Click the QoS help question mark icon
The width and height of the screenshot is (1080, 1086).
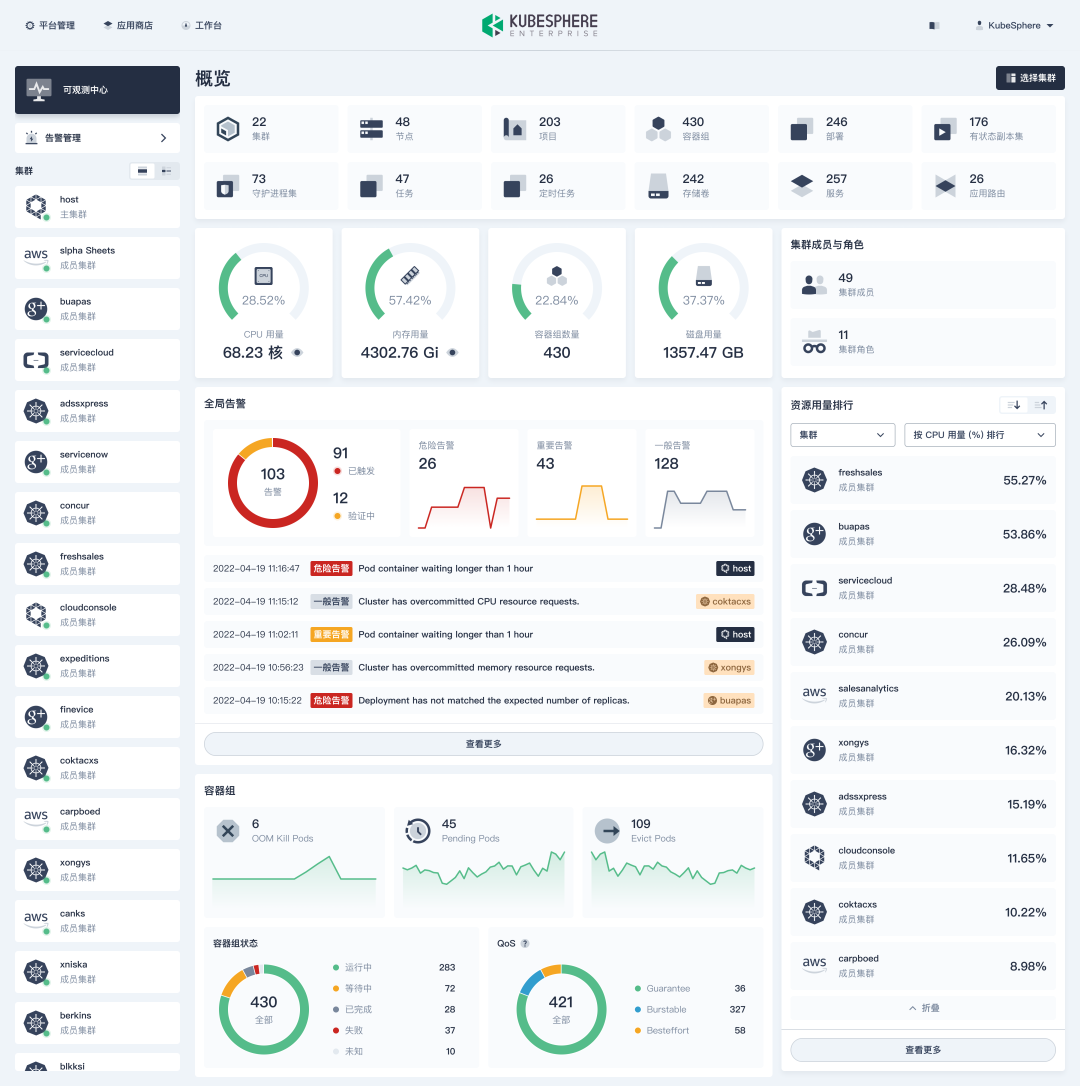point(525,943)
